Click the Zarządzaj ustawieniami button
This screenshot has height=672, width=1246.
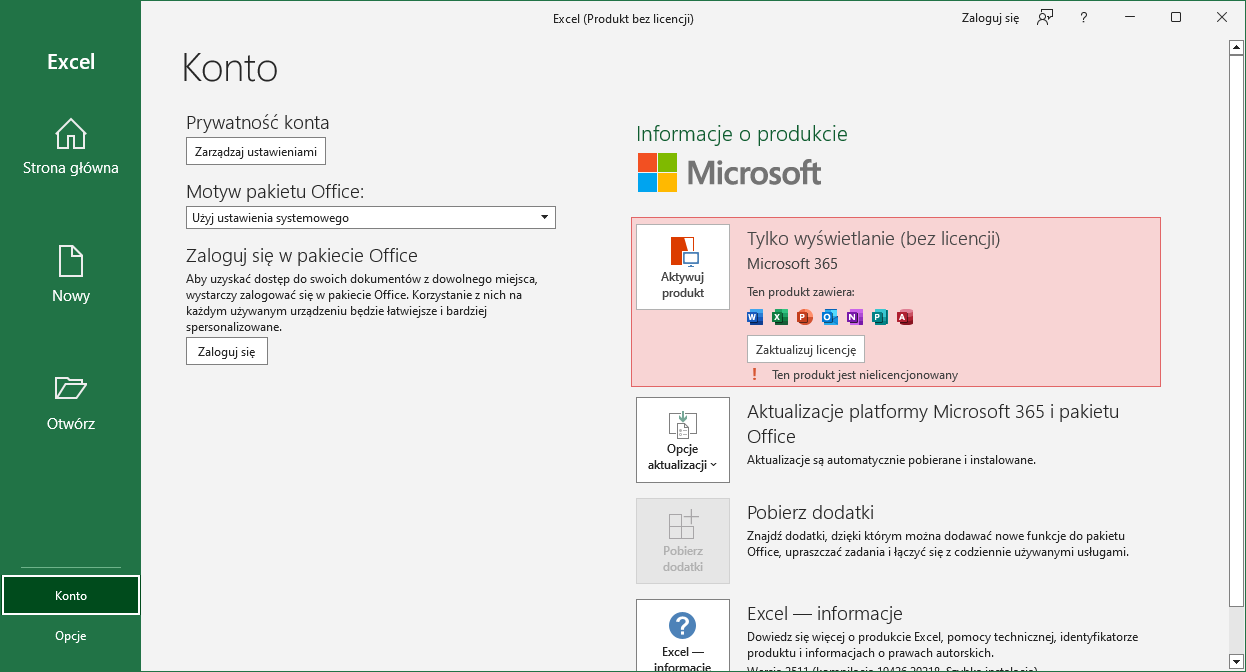pyautogui.click(x=256, y=151)
